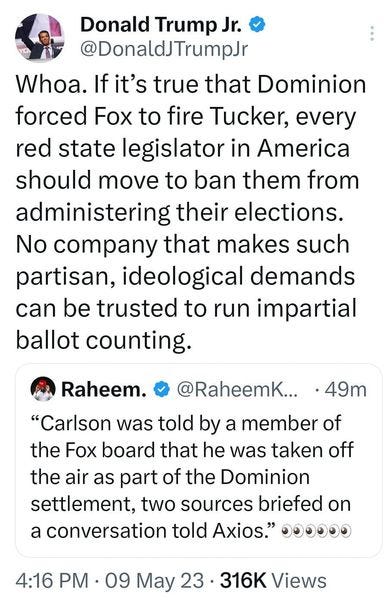Open the @DonaldJTrumpJr handle link

(164, 49)
